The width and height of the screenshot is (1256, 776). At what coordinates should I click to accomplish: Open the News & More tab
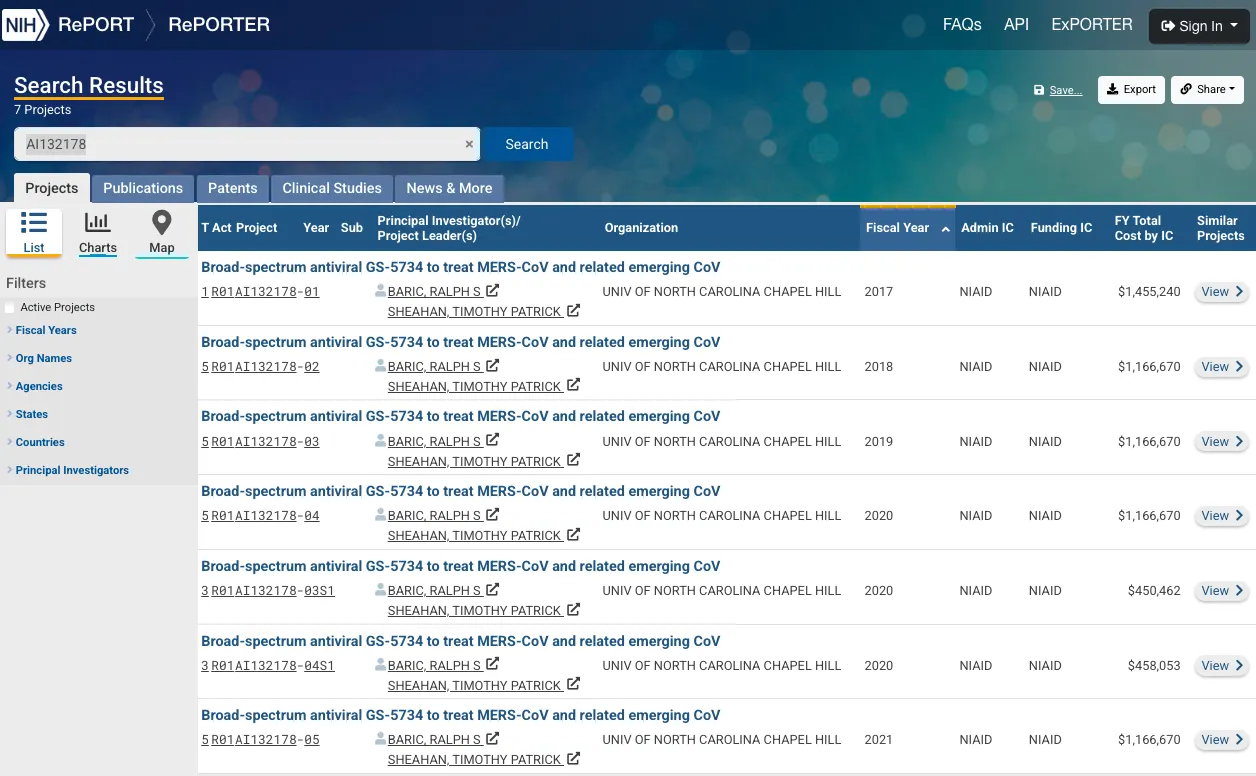(449, 188)
